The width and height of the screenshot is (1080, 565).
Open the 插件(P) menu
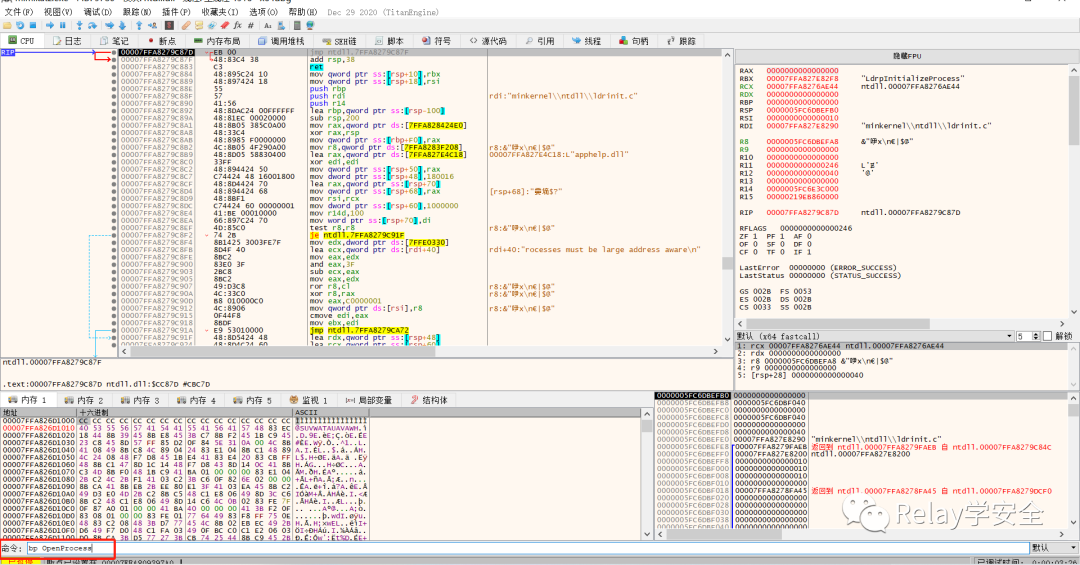(176, 12)
